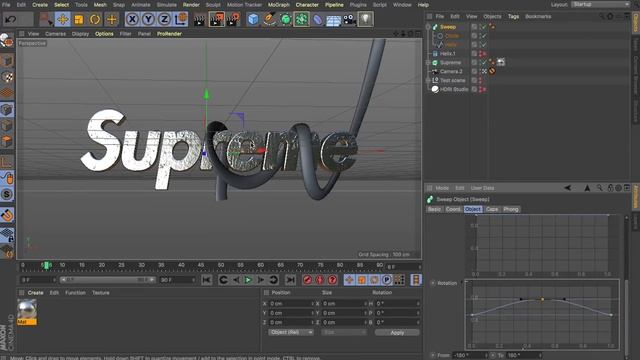Select the Mat material thumbnail

[x=27, y=312]
